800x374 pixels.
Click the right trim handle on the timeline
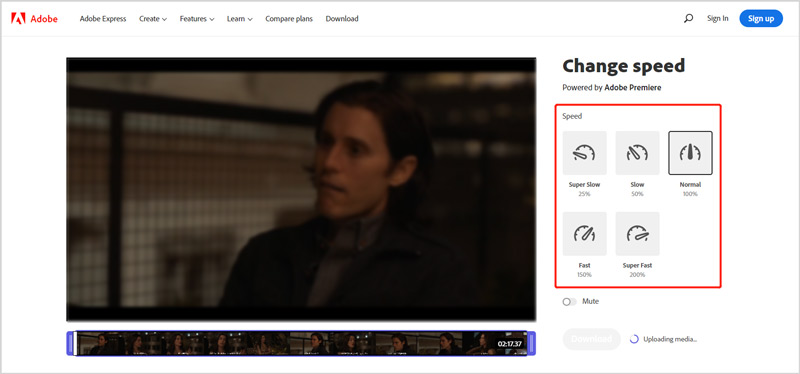532,343
